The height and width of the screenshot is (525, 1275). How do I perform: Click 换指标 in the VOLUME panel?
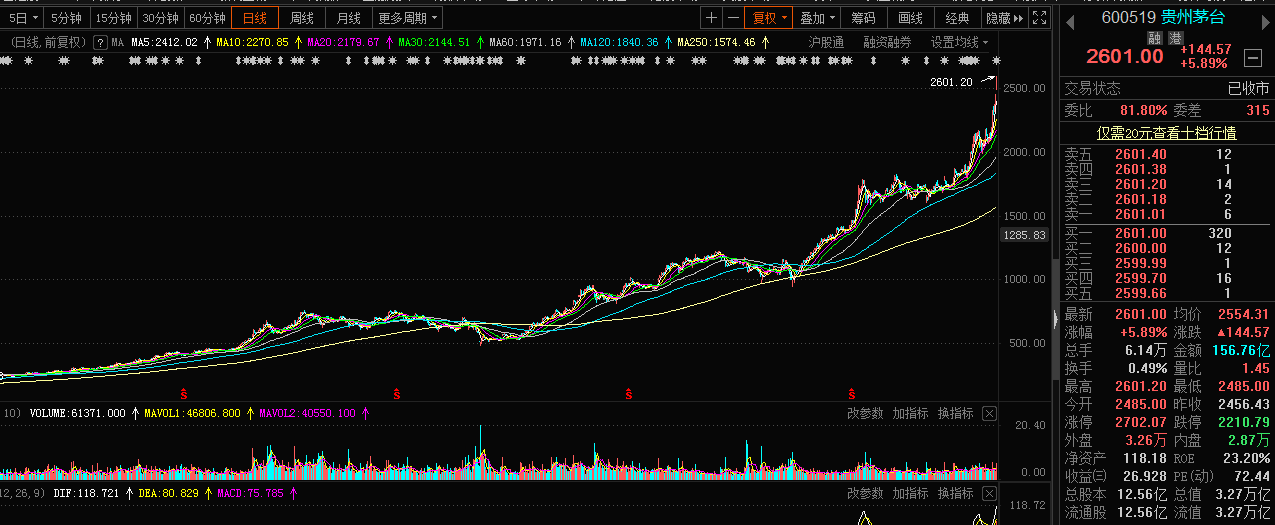[956, 412]
